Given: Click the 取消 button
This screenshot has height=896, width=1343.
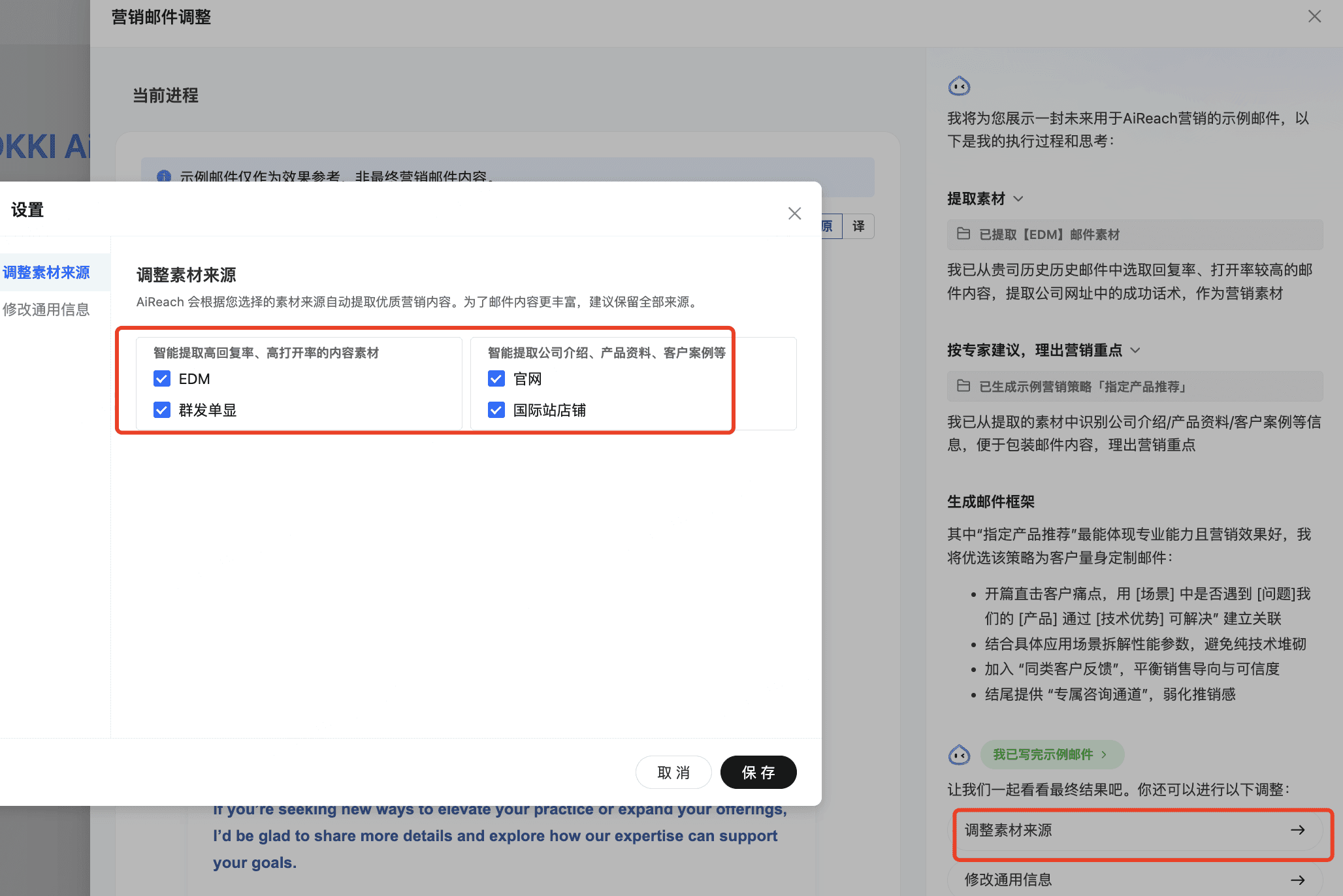Looking at the screenshot, I should 673,773.
